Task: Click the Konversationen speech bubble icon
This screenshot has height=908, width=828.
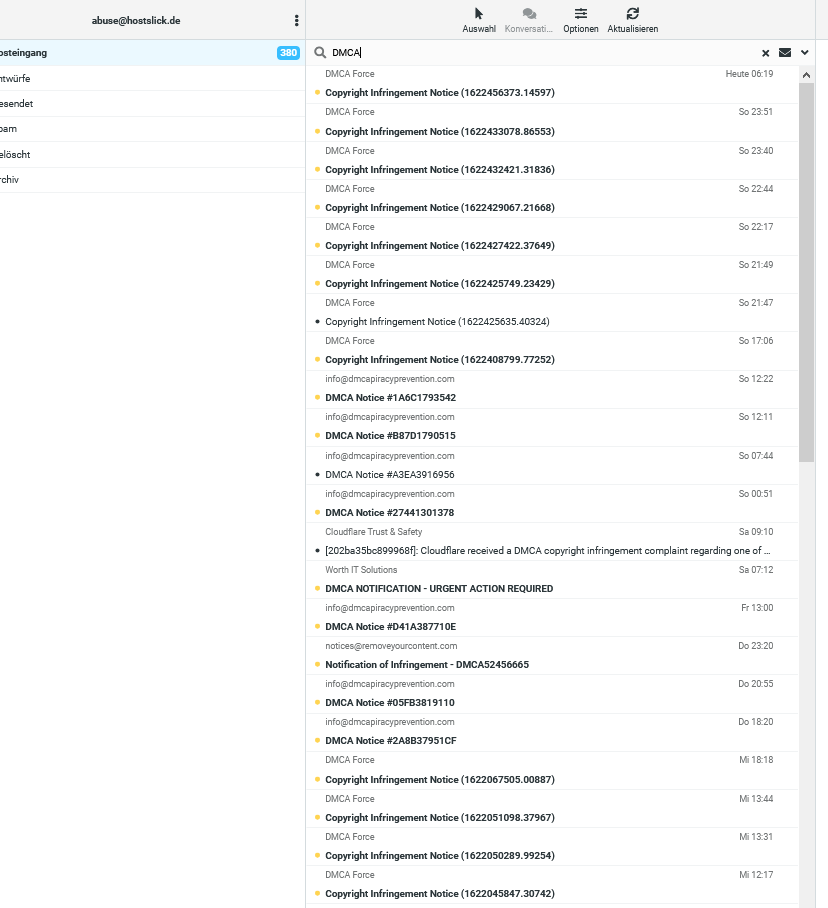Action: click(529, 13)
